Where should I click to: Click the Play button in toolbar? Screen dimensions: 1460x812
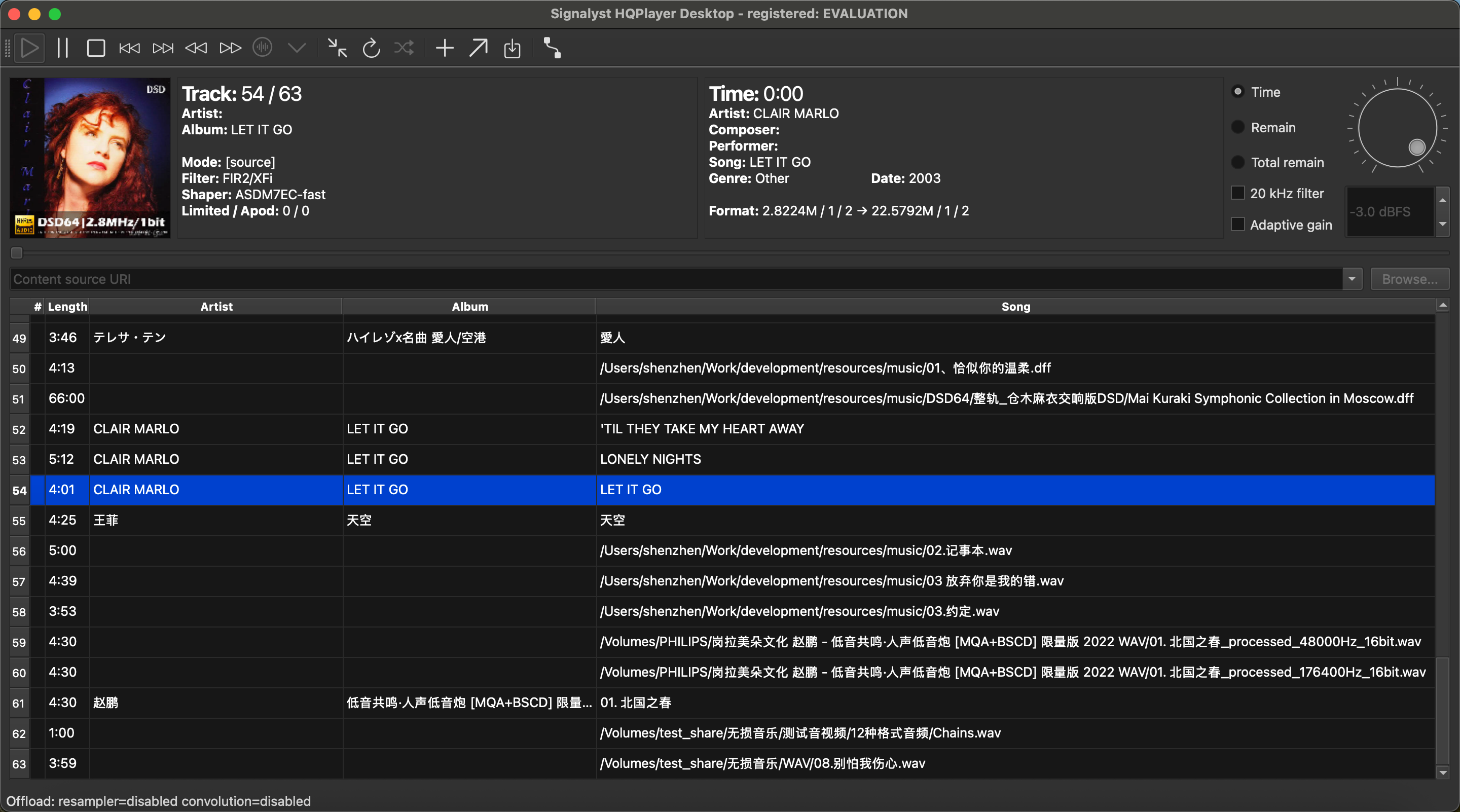[29, 48]
